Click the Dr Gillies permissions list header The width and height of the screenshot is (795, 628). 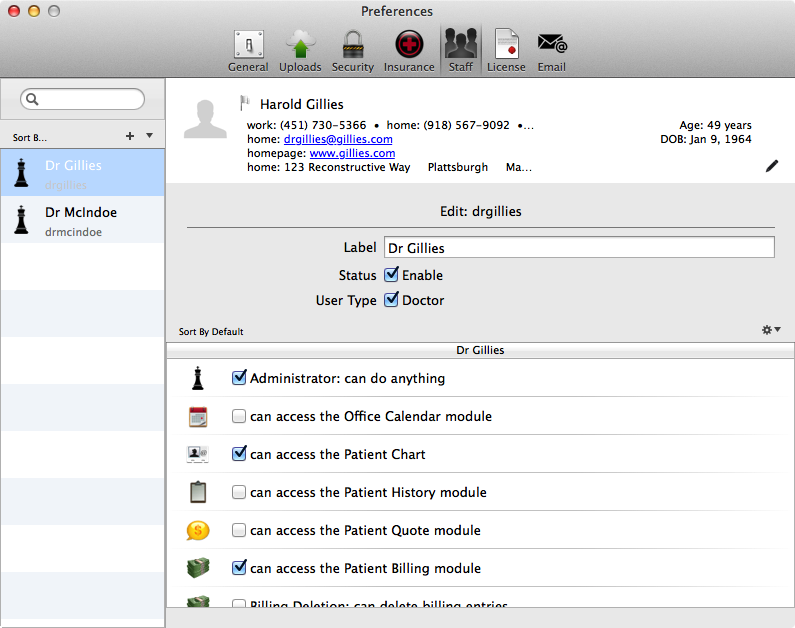pos(480,350)
